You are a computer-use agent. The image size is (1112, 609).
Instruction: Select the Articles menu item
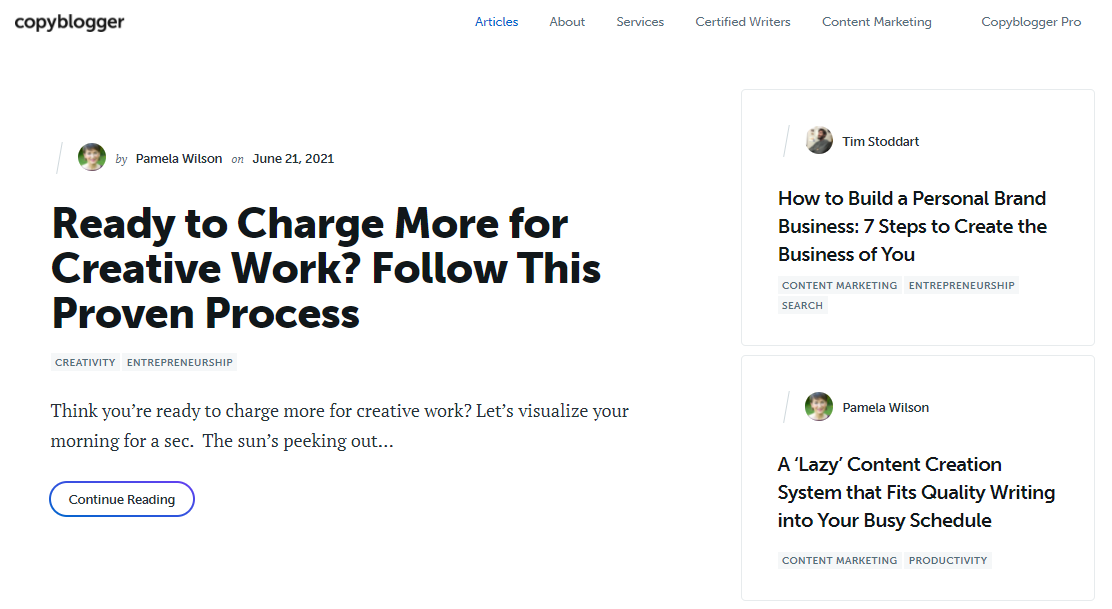(496, 21)
